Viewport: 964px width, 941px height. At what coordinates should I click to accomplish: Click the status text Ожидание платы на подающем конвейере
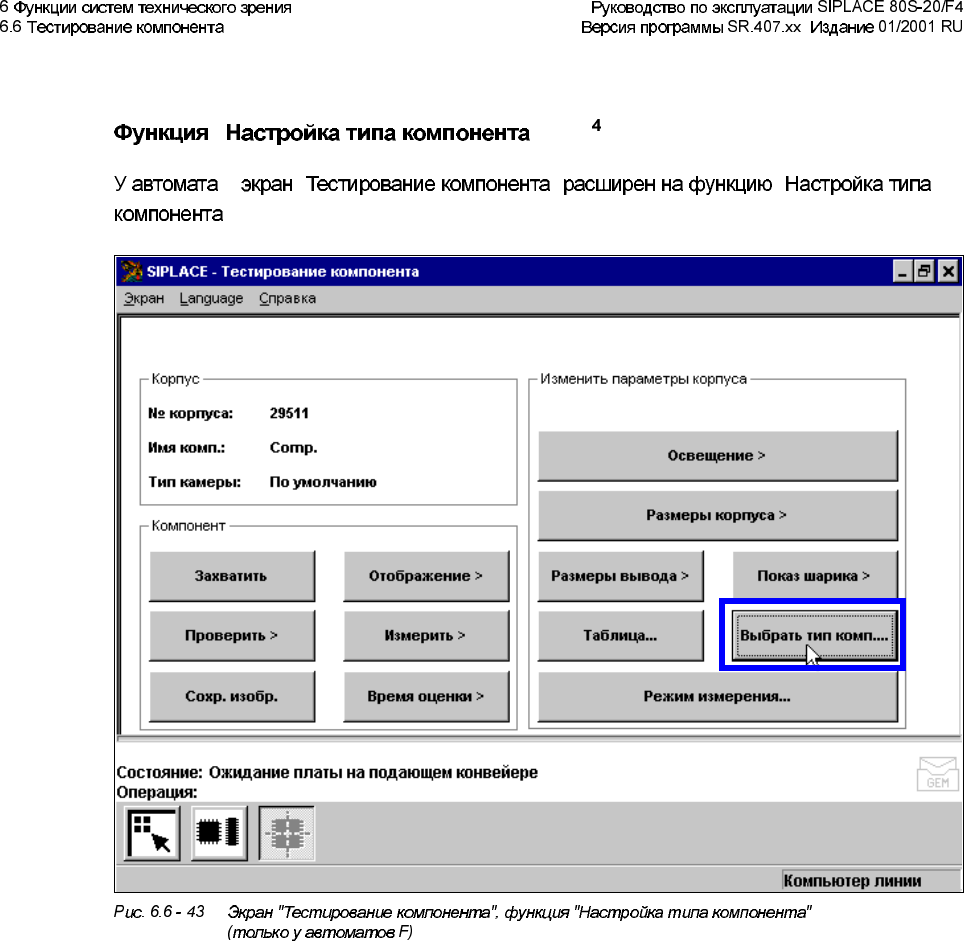point(373,772)
